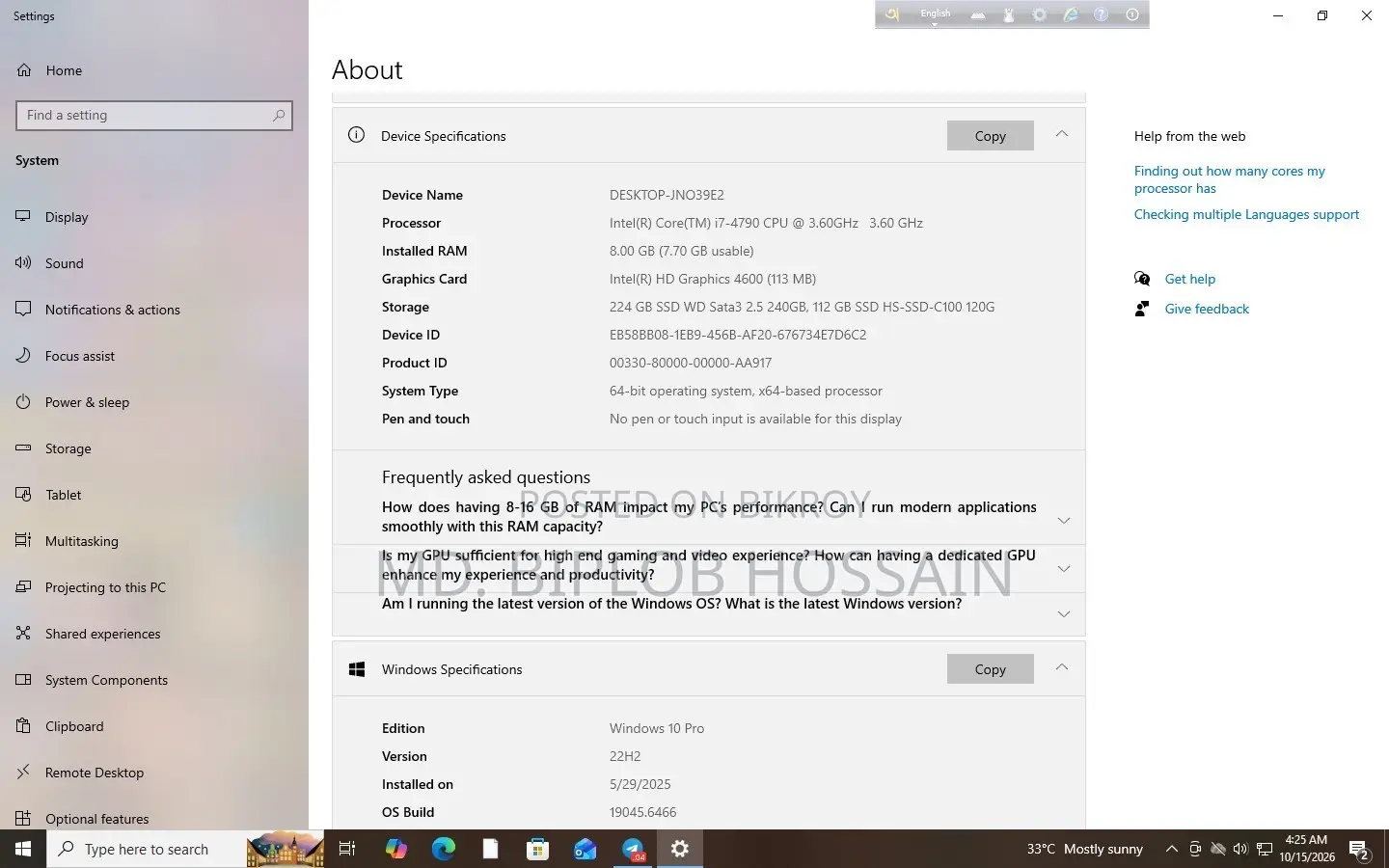Open Focus assist settings
This screenshot has height=868, width=1389.
[x=154, y=356]
